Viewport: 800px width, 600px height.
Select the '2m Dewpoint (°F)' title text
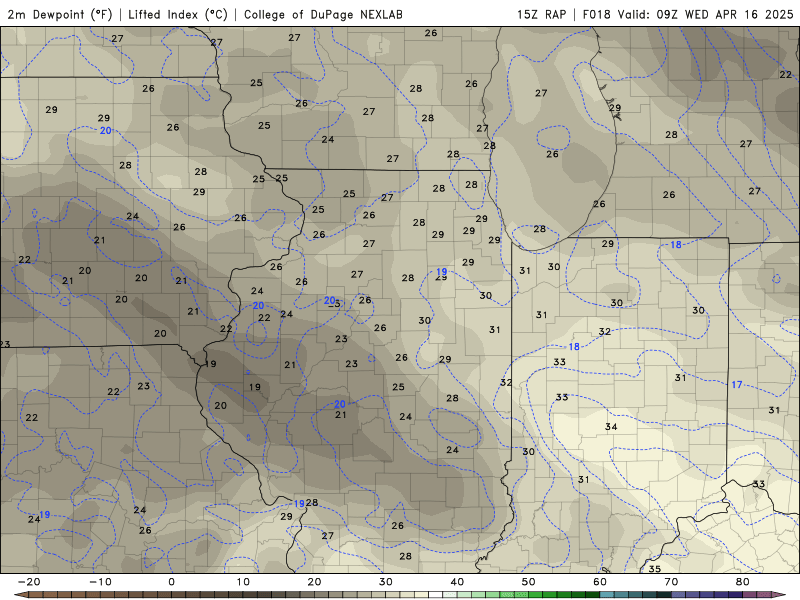[x=60, y=14]
